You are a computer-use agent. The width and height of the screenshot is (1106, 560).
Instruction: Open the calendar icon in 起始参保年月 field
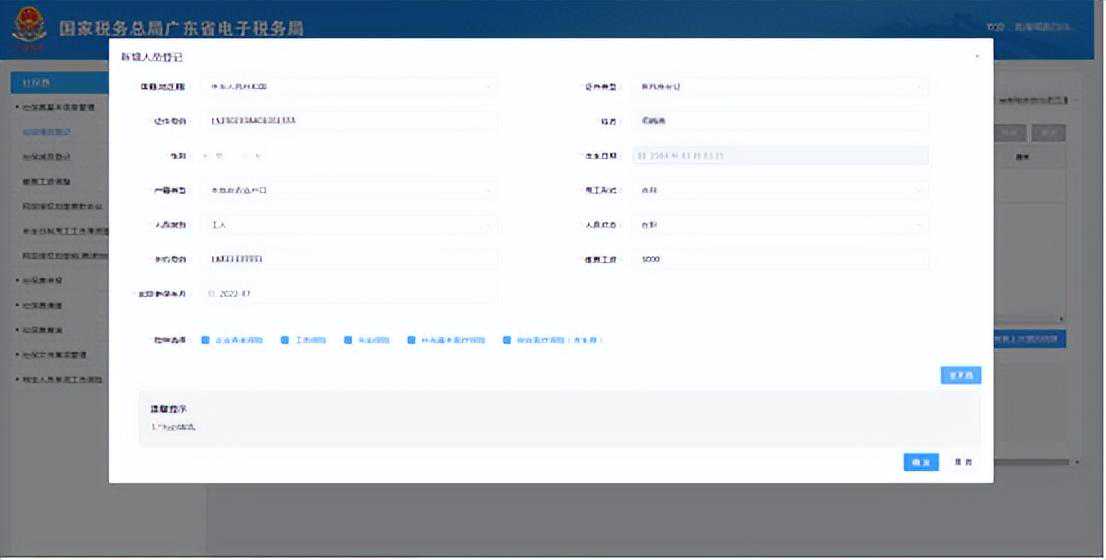pos(211,294)
